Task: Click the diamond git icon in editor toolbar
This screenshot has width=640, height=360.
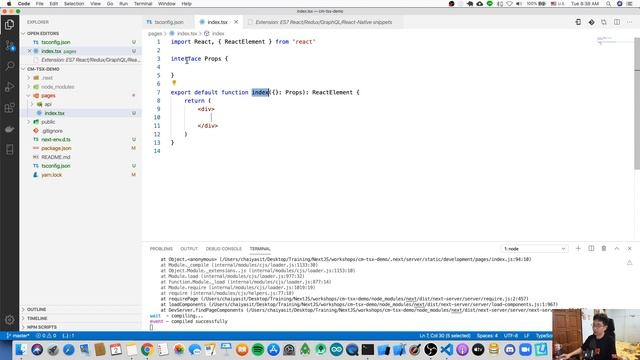Action: click(x=591, y=22)
